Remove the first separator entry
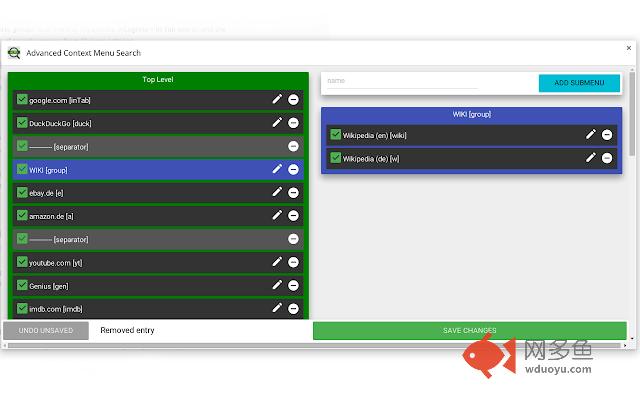 point(293,146)
